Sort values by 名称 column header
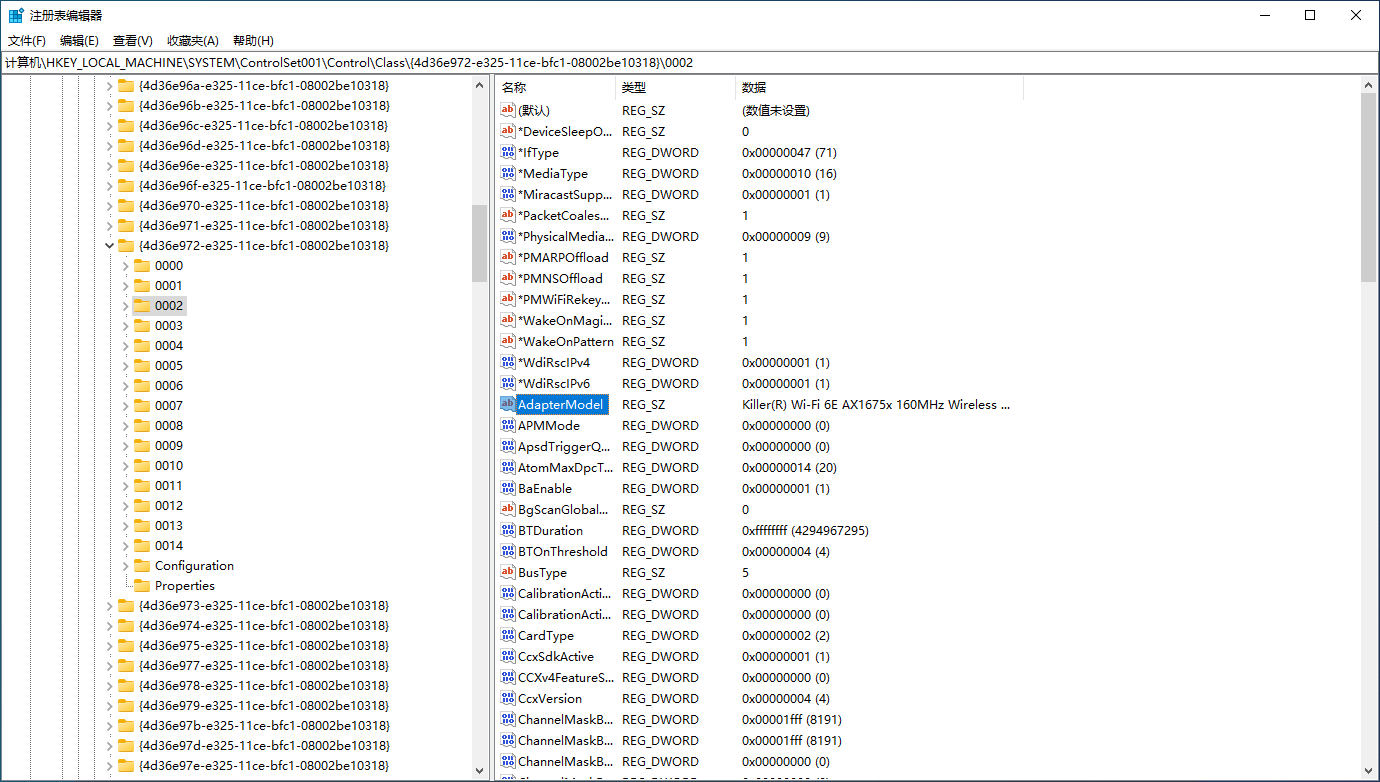 click(x=555, y=88)
